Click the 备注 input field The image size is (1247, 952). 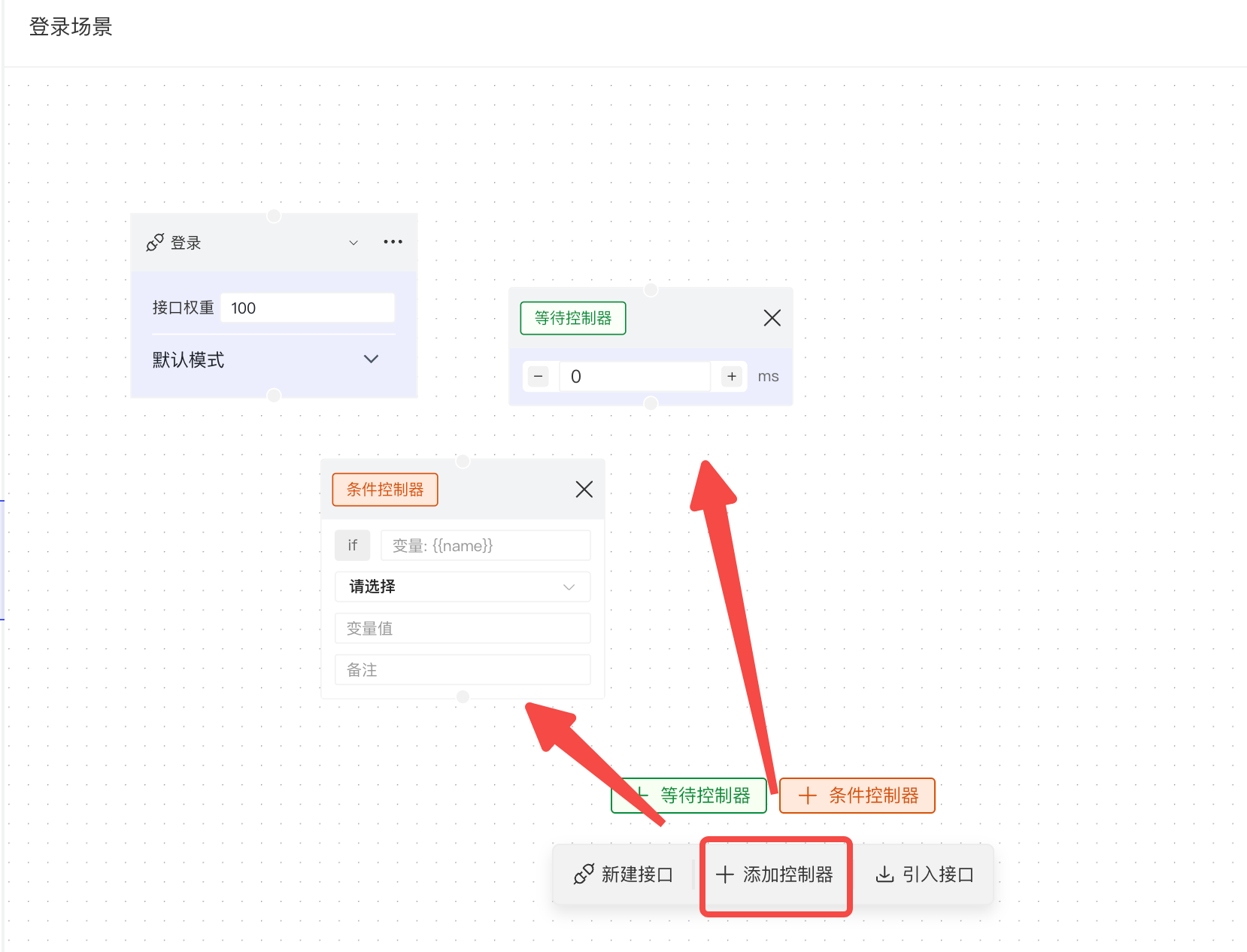coord(463,669)
